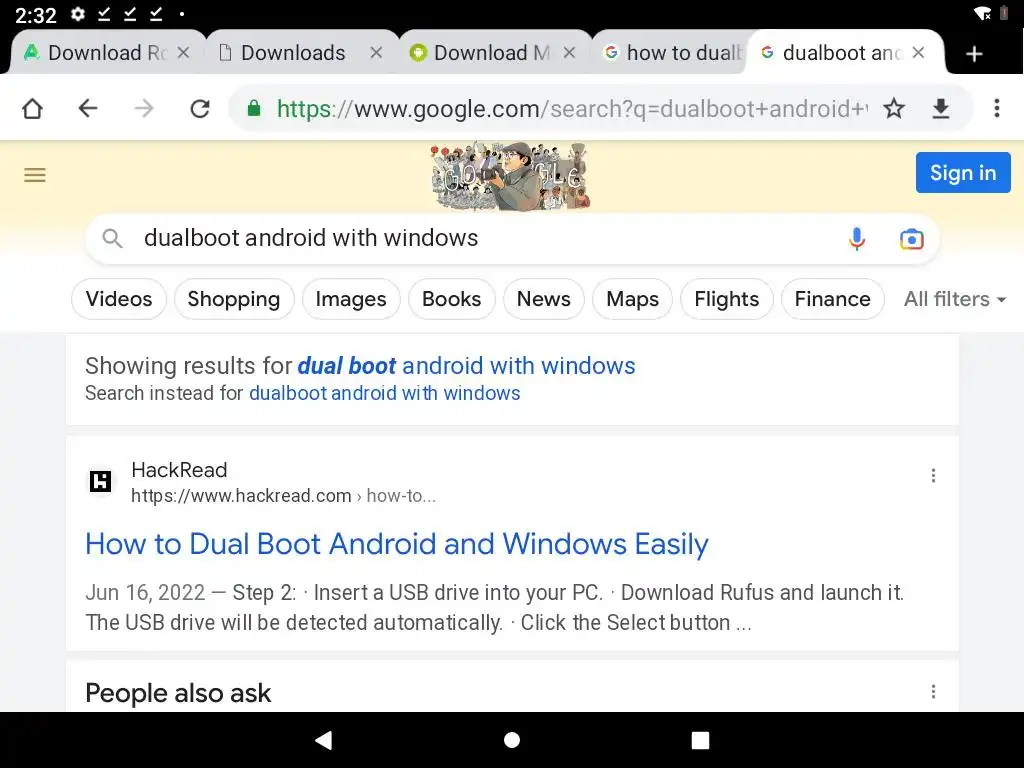Image resolution: width=1024 pixels, height=768 pixels.
Task: Open the Google Doodle image
Action: click(x=511, y=176)
